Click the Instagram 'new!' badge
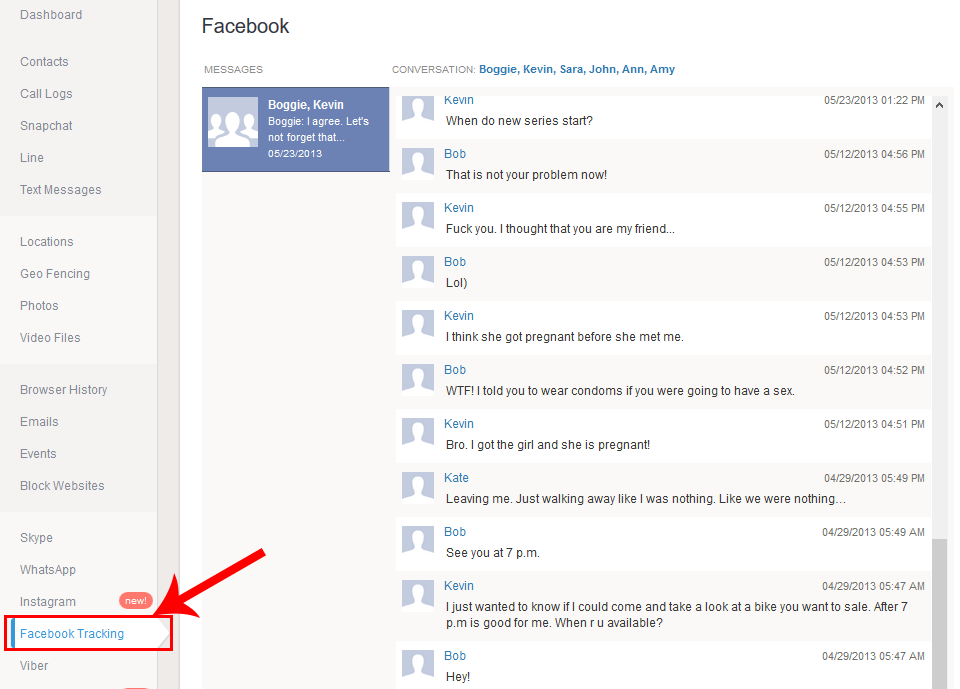960x689 pixels. 135,601
